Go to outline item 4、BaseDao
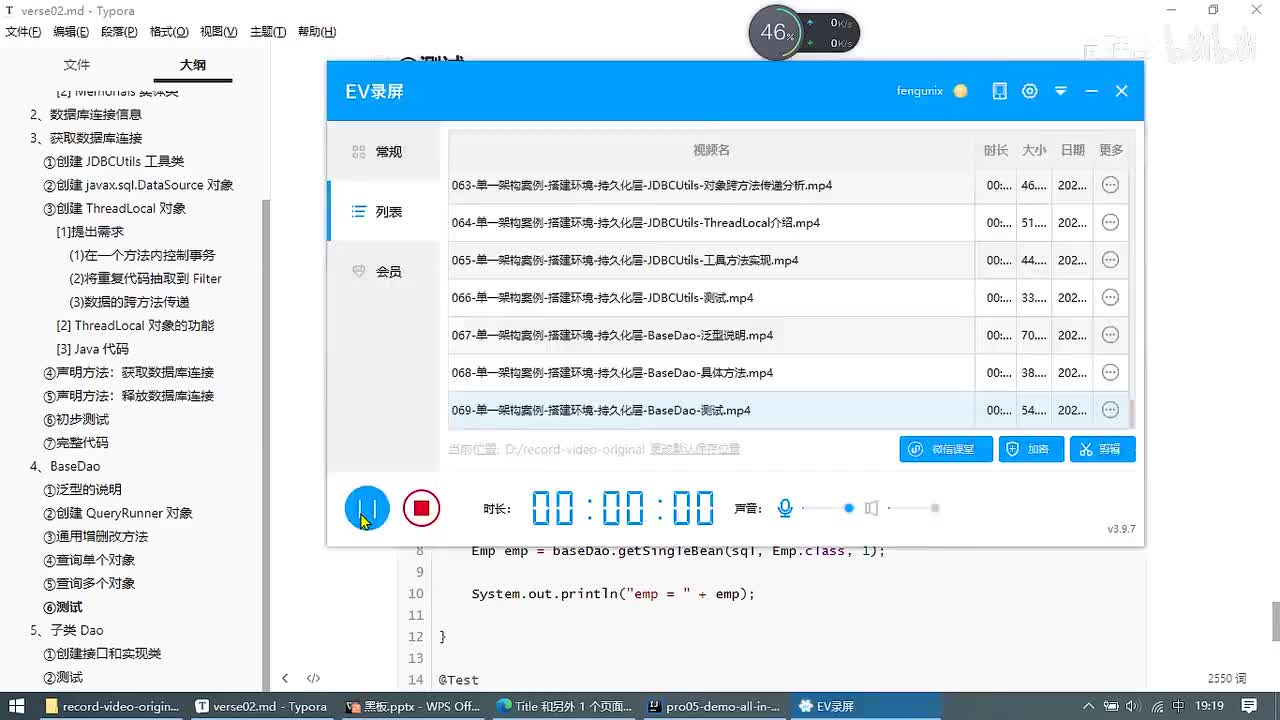The height and width of the screenshot is (720, 1280). (x=65, y=466)
